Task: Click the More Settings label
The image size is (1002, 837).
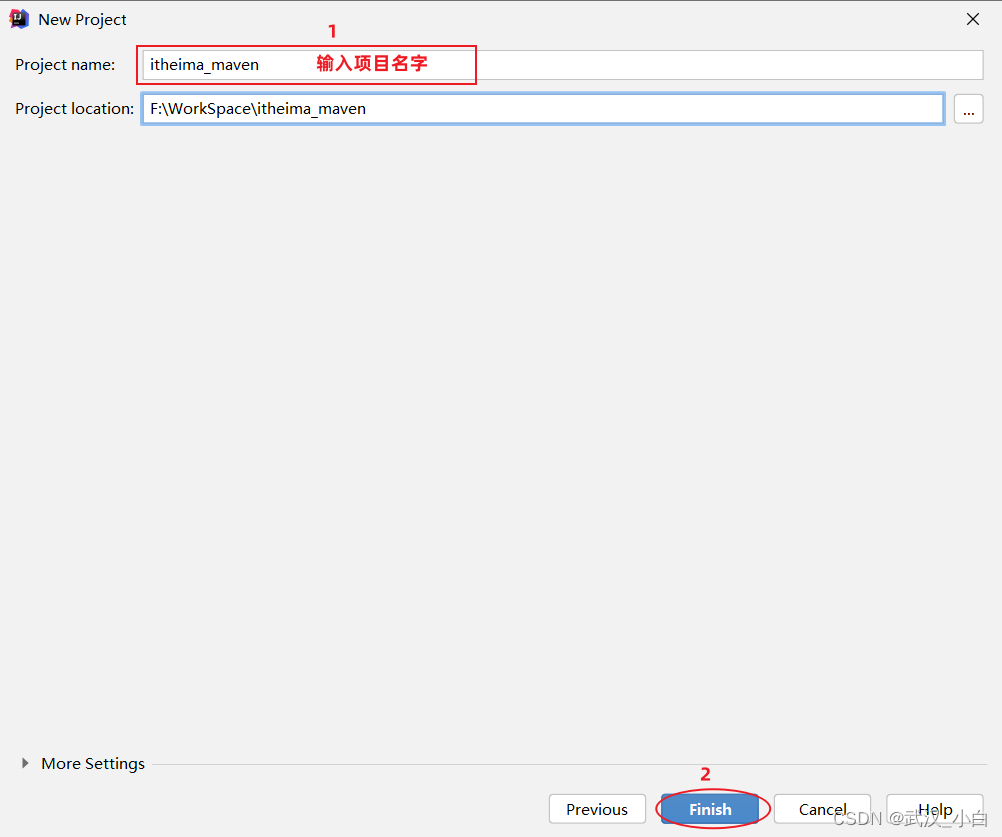Action: tap(93, 764)
